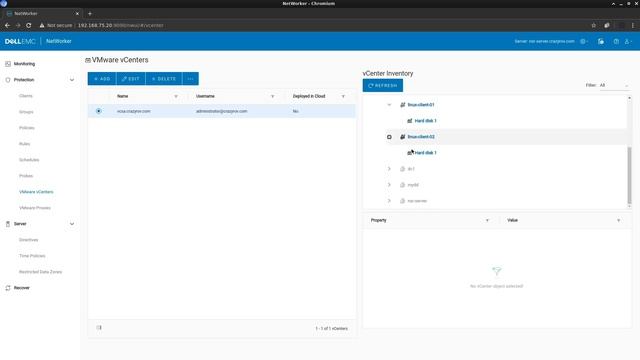Image resolution: width=640 pixels, height=360 pixels.
Task: Click the EDIT vCenter button
Action: tap(131, 79)
